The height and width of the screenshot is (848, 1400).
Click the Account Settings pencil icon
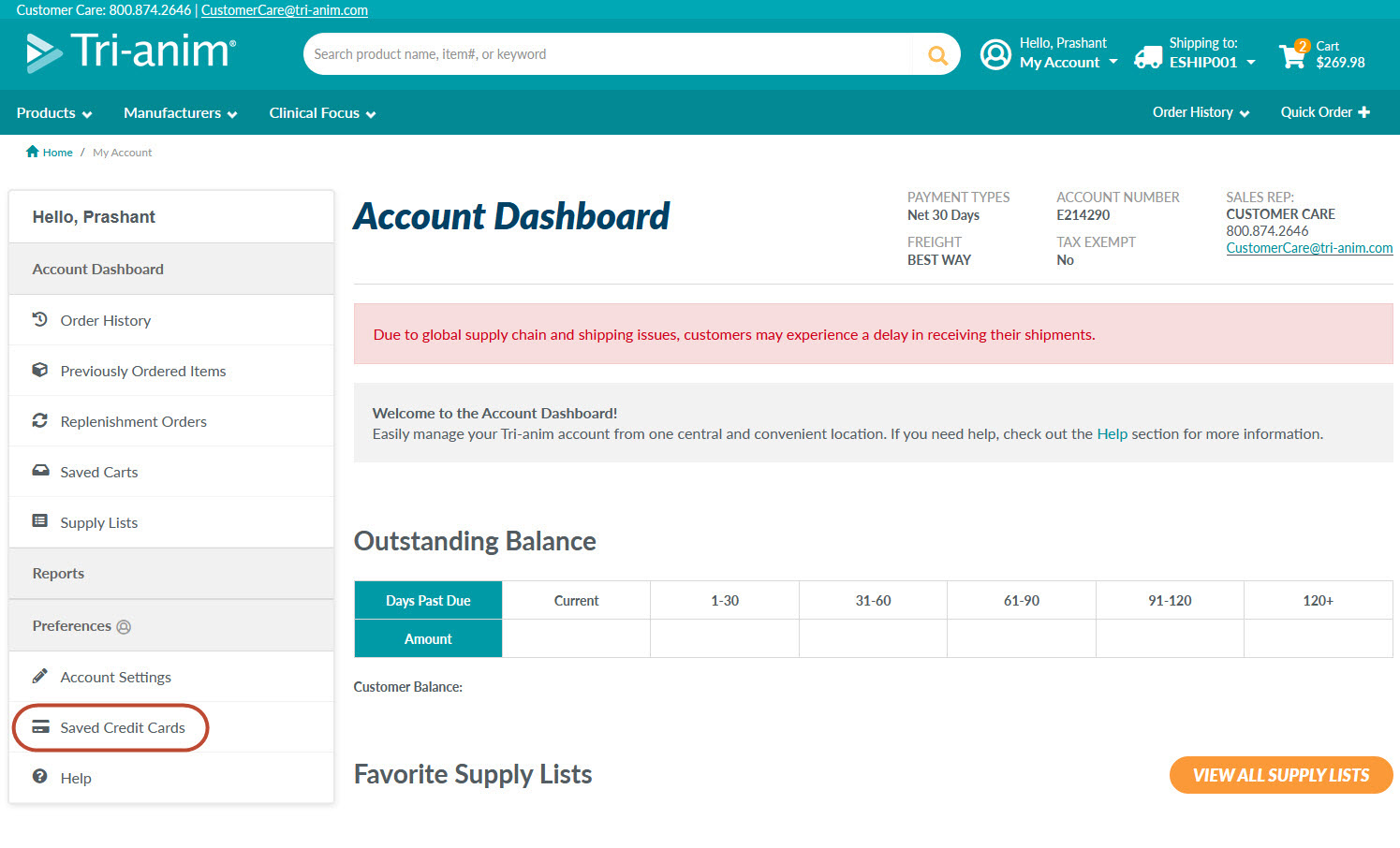point(39,676)
